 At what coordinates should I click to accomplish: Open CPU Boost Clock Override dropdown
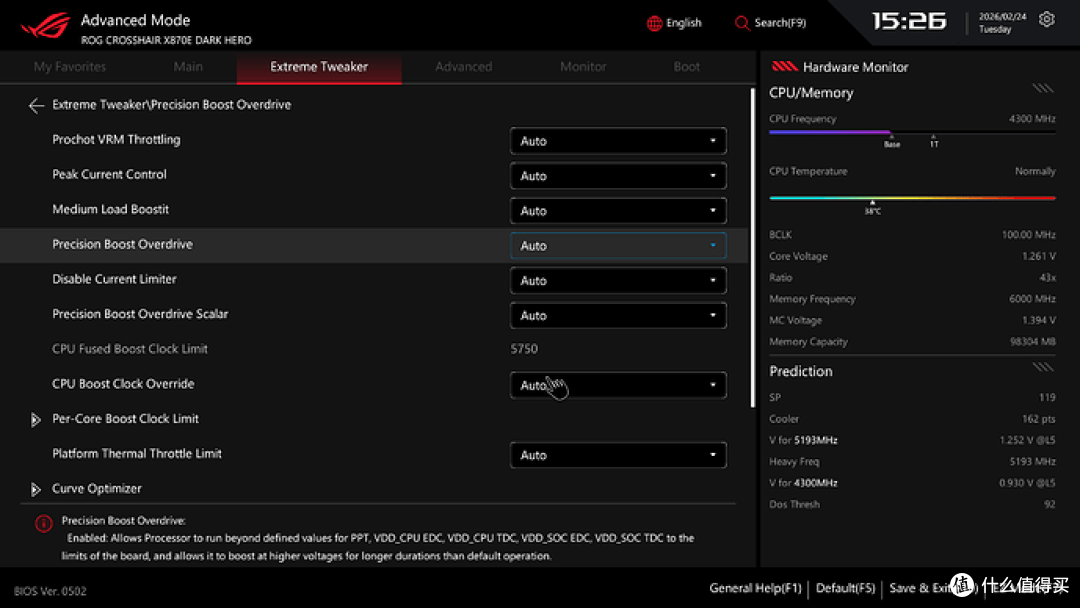click(x=618, y=385)
